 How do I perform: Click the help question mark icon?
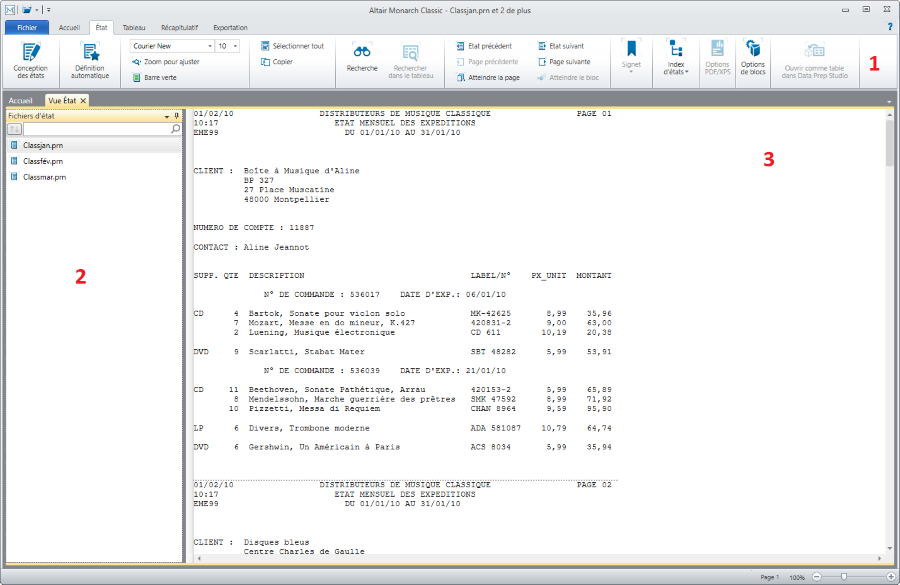pyautogui.click(x=889, y=27)
